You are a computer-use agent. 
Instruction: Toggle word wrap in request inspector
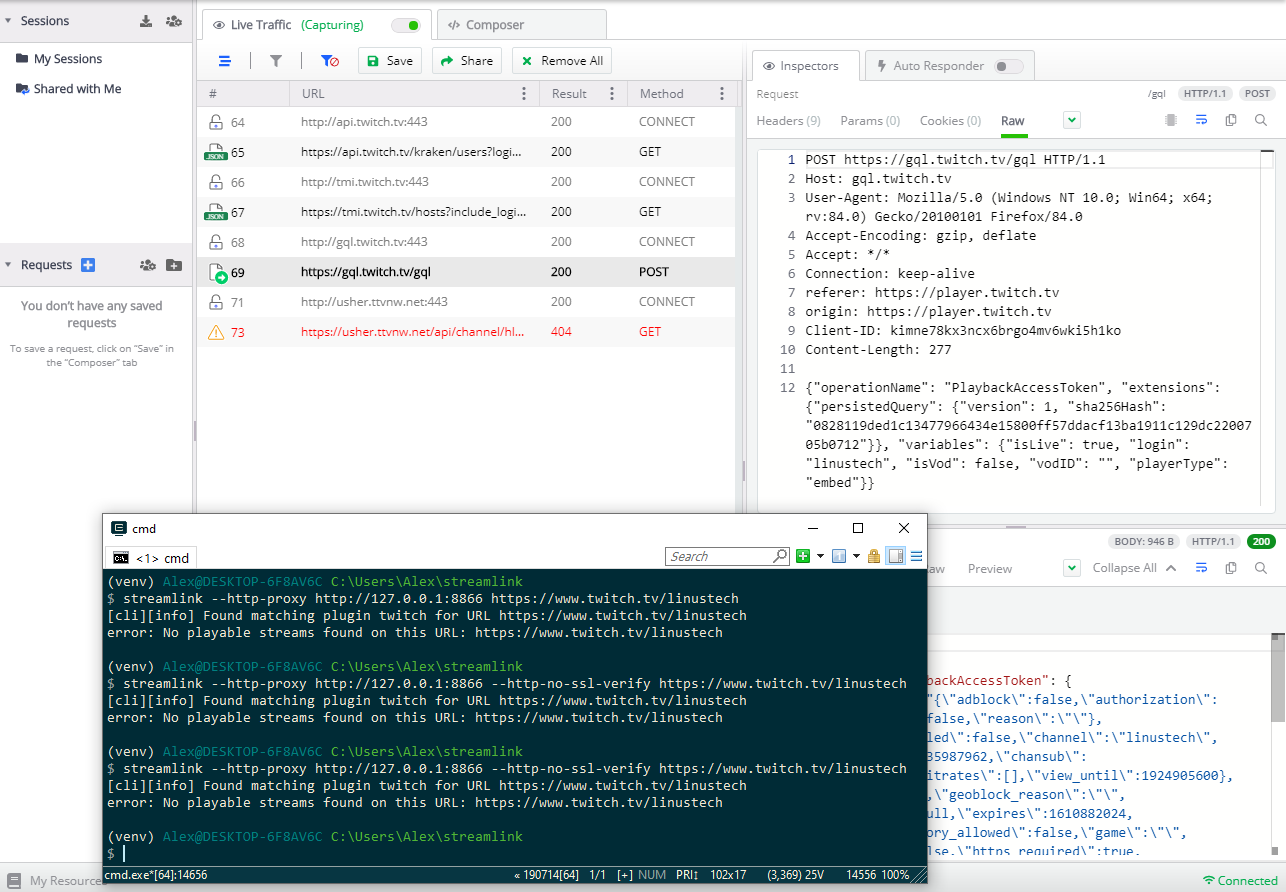click(1201, 120)
